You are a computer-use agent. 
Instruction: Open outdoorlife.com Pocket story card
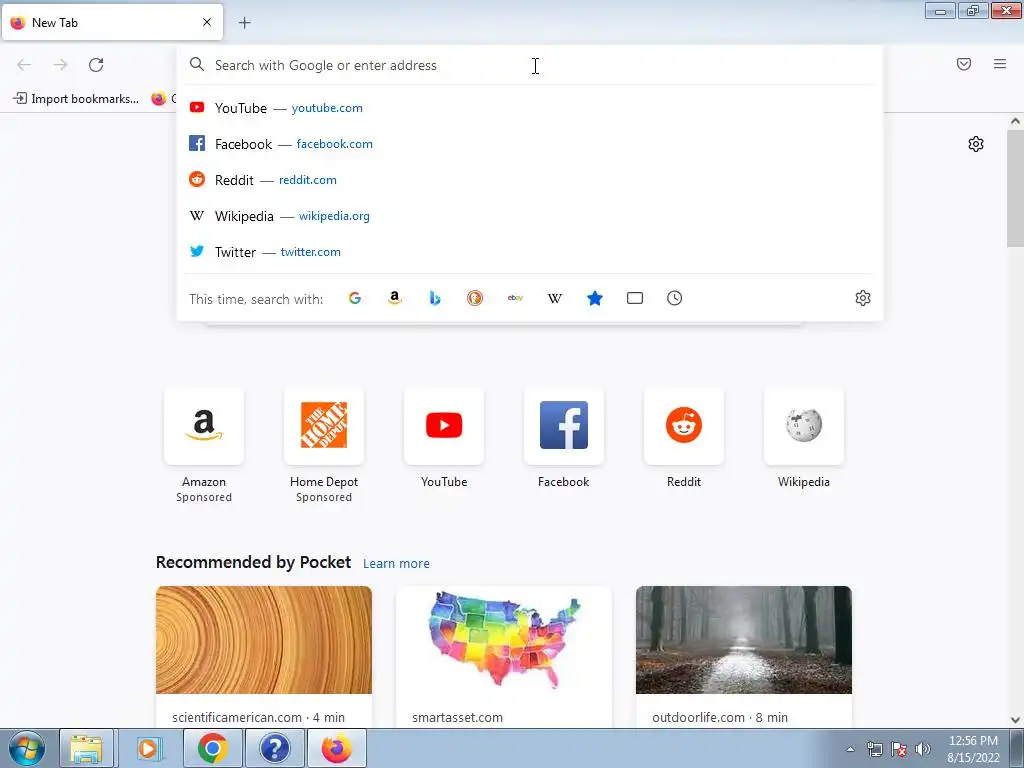pos(744,657)
